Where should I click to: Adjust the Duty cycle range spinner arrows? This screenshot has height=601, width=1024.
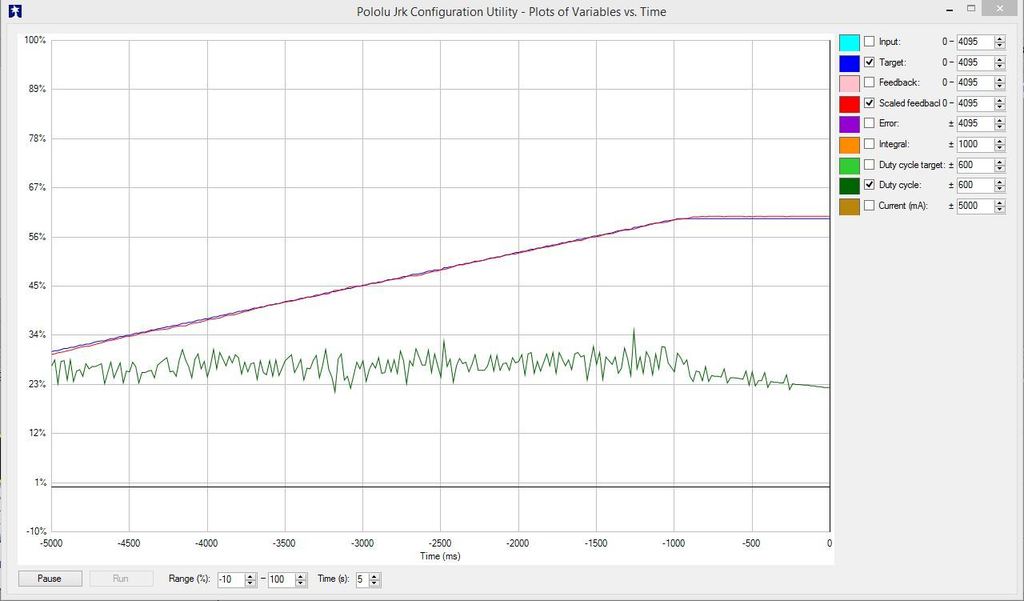(1000, 186)
